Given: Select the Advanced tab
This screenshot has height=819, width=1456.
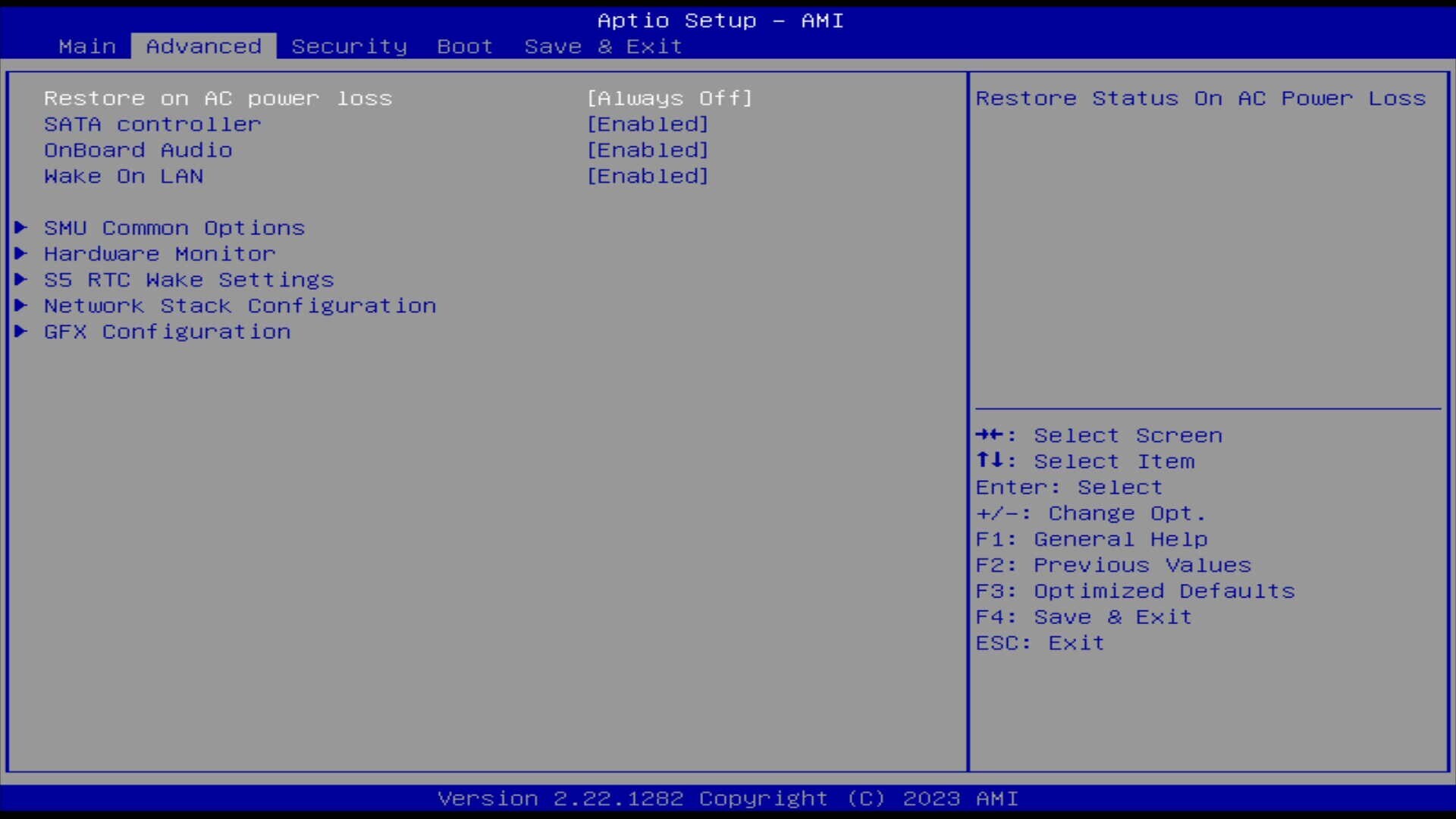Looking at the screenshot, I should pyautogui.click(x=204, y=46).
